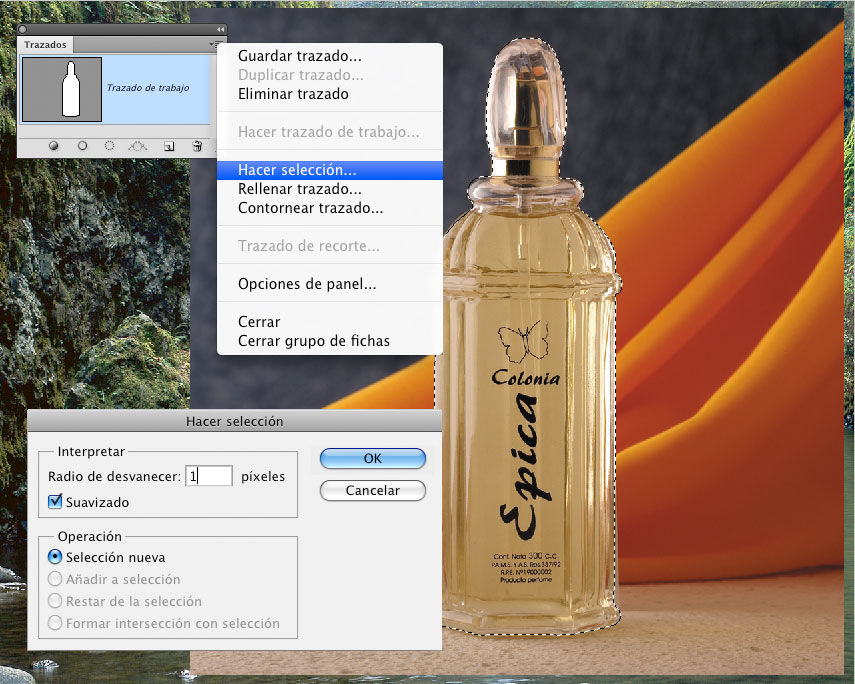
Task: Choose 'Rellenar trazado...' from the menu
Action: point(329,189)
